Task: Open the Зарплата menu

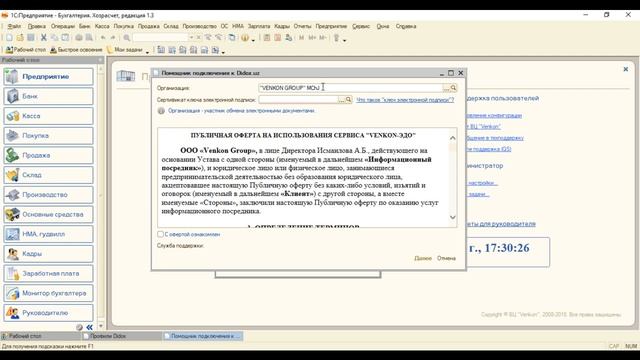Action: coord(259,26)
